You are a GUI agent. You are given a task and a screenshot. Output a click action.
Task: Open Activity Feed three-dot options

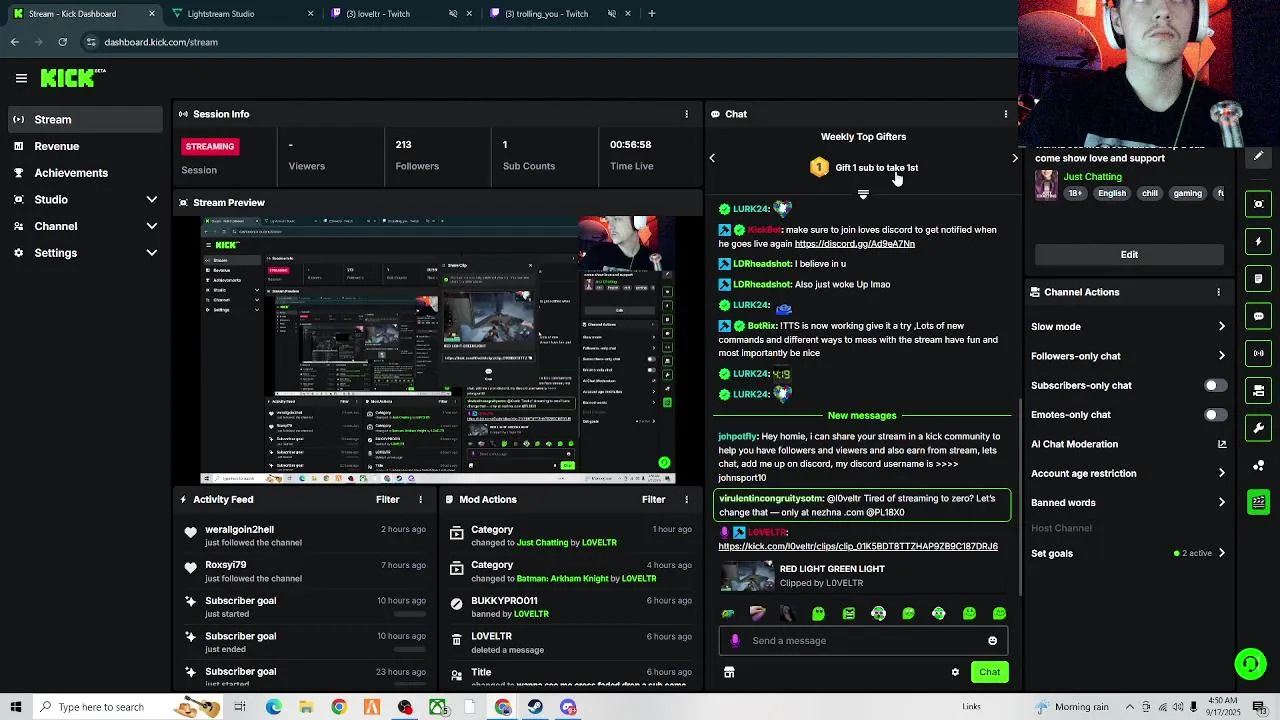(420, 499)
